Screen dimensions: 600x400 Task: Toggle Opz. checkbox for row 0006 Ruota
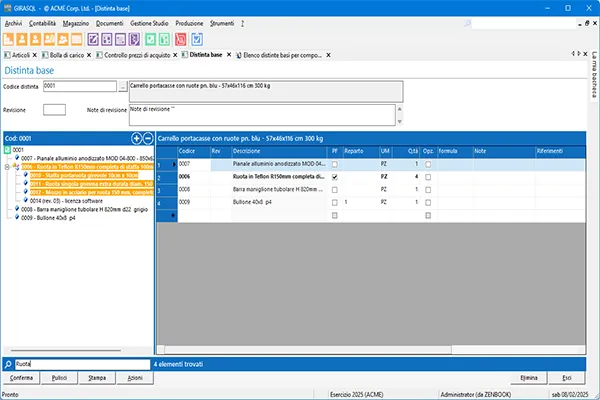[428, 177]
